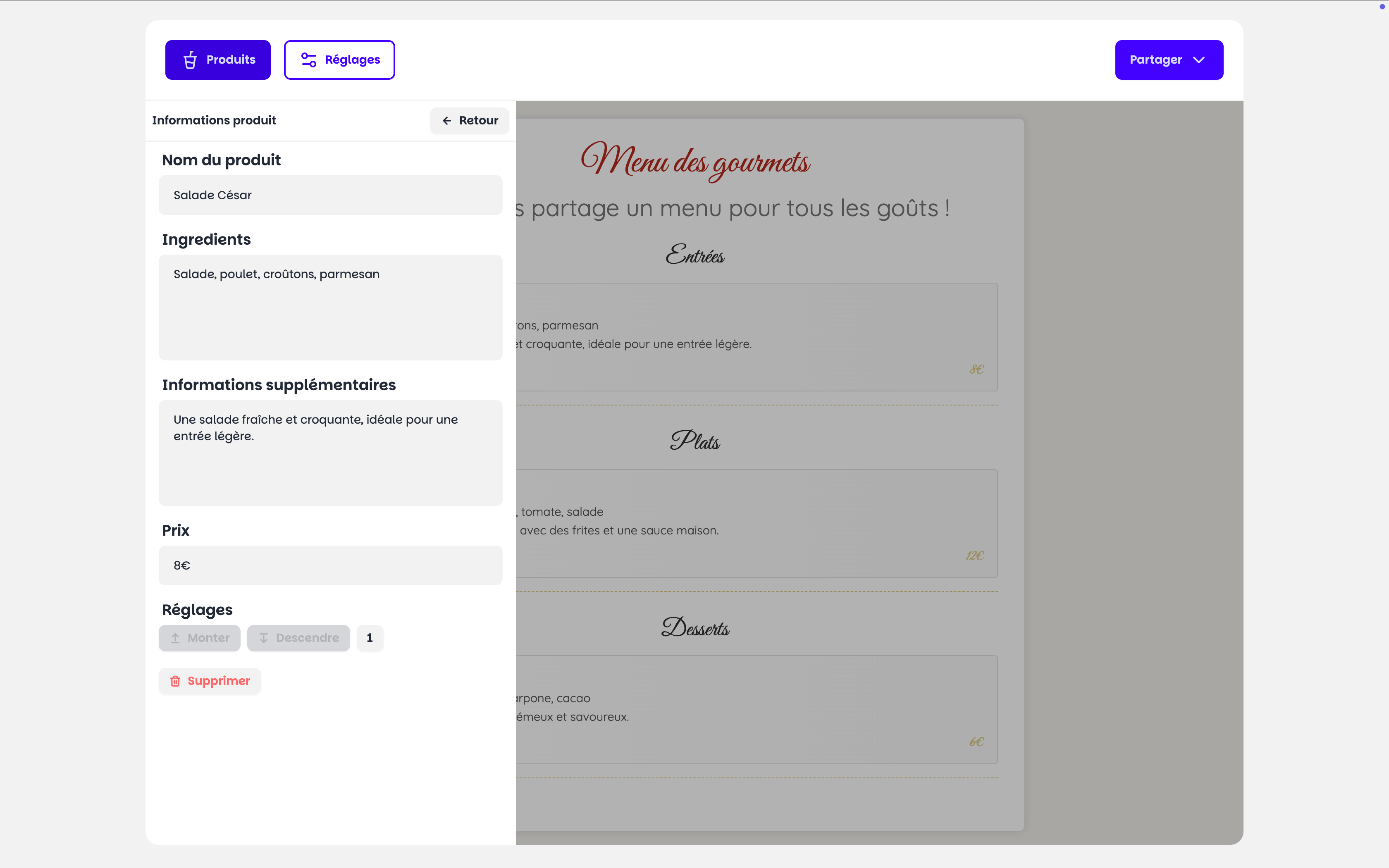Image resolution: width=1389 pixels, height=868 pixels.
Task: Click the Informations produit panel title
Action: (214, 120)
